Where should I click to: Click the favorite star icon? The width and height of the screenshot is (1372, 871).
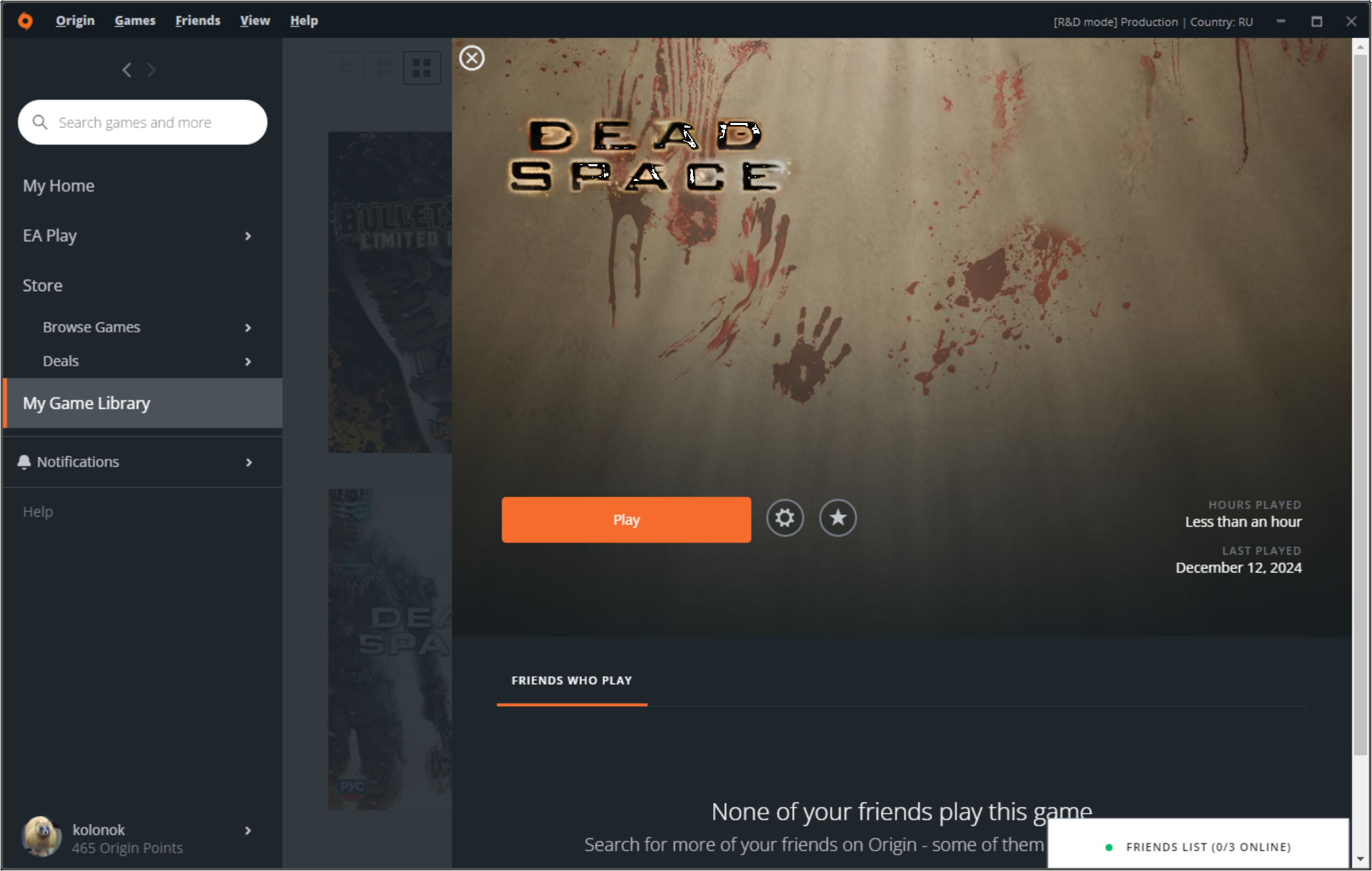coord(837,518)
